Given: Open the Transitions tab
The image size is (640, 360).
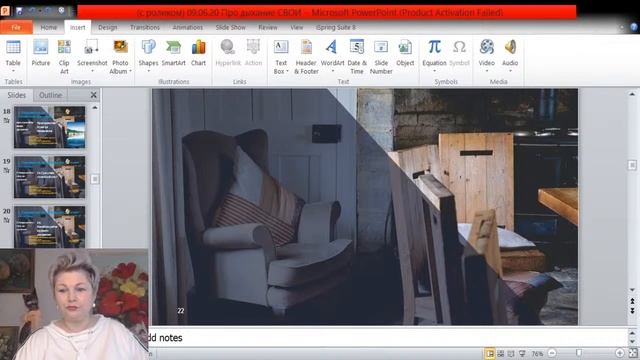Looking at the screenshot, I should tap(145, 27).
